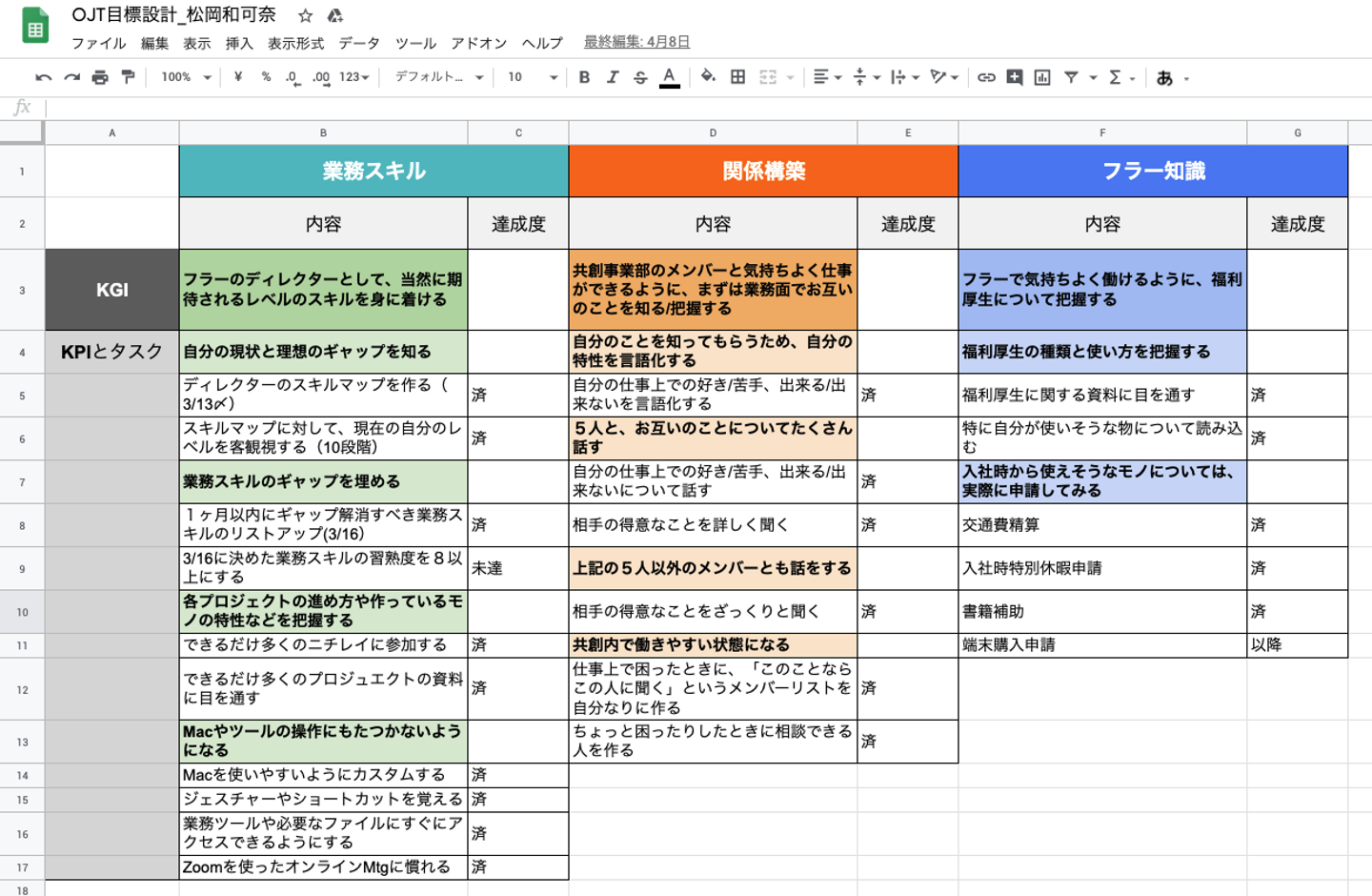Image resolution: width=1372 pixels, height=896 pixels.
Task: Select column B by its header
Action: [323, 133]
